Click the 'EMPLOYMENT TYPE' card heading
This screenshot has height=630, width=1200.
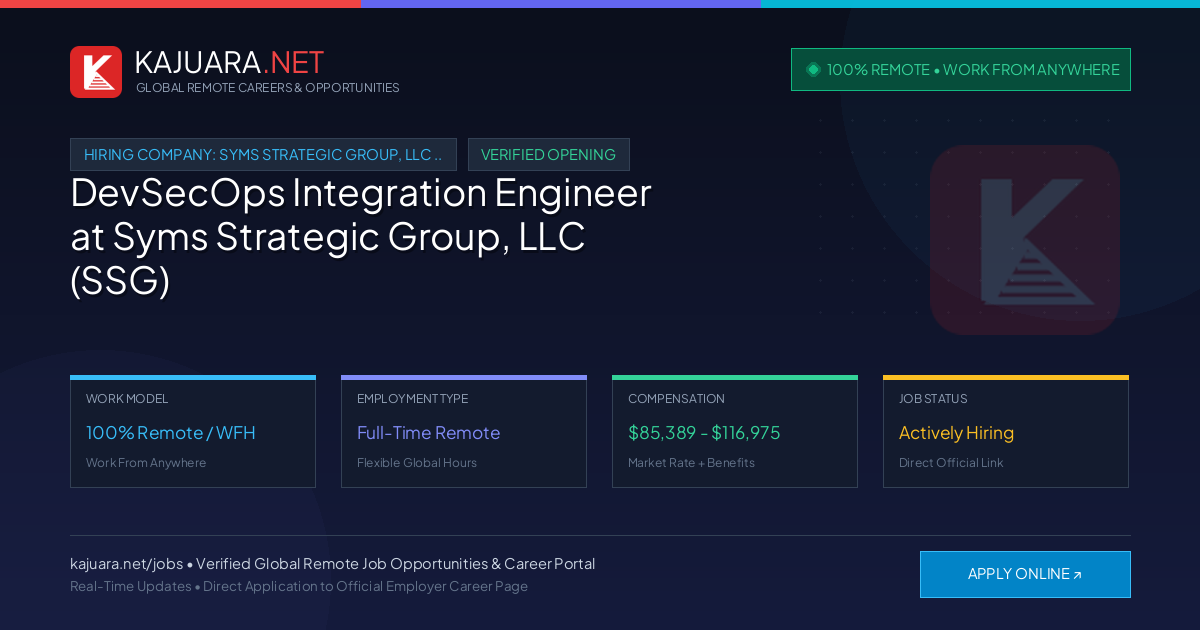tap(412, 399)
